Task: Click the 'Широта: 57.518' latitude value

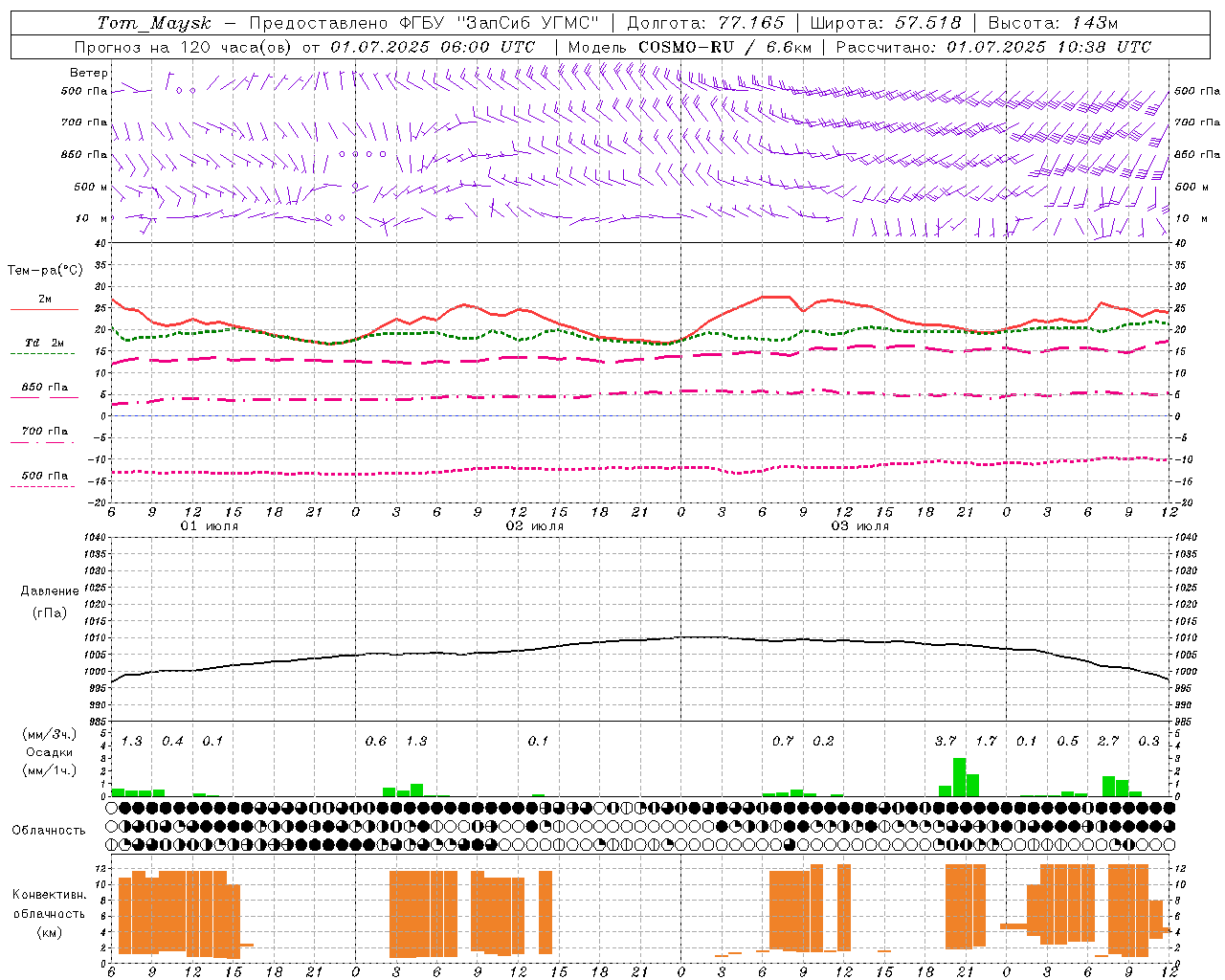Action: coord(885,23)
